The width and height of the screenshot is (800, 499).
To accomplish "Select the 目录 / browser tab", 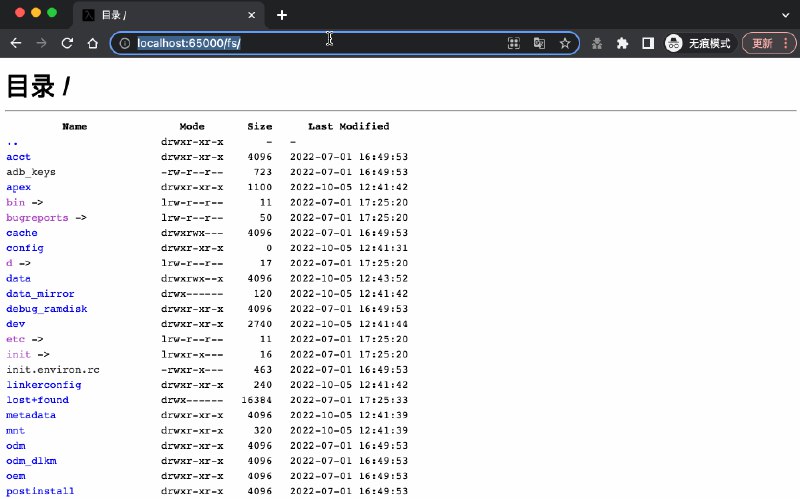I will 168,15.
